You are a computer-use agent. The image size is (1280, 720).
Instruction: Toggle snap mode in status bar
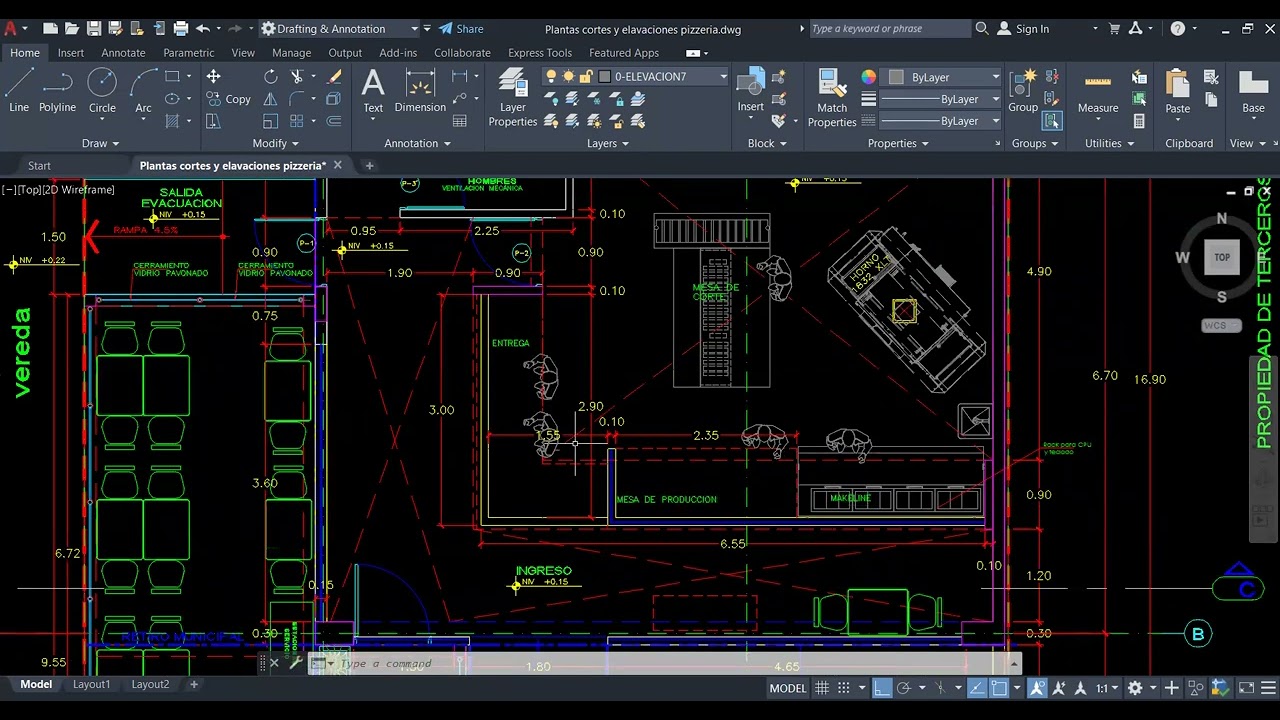tap(844, 688)
